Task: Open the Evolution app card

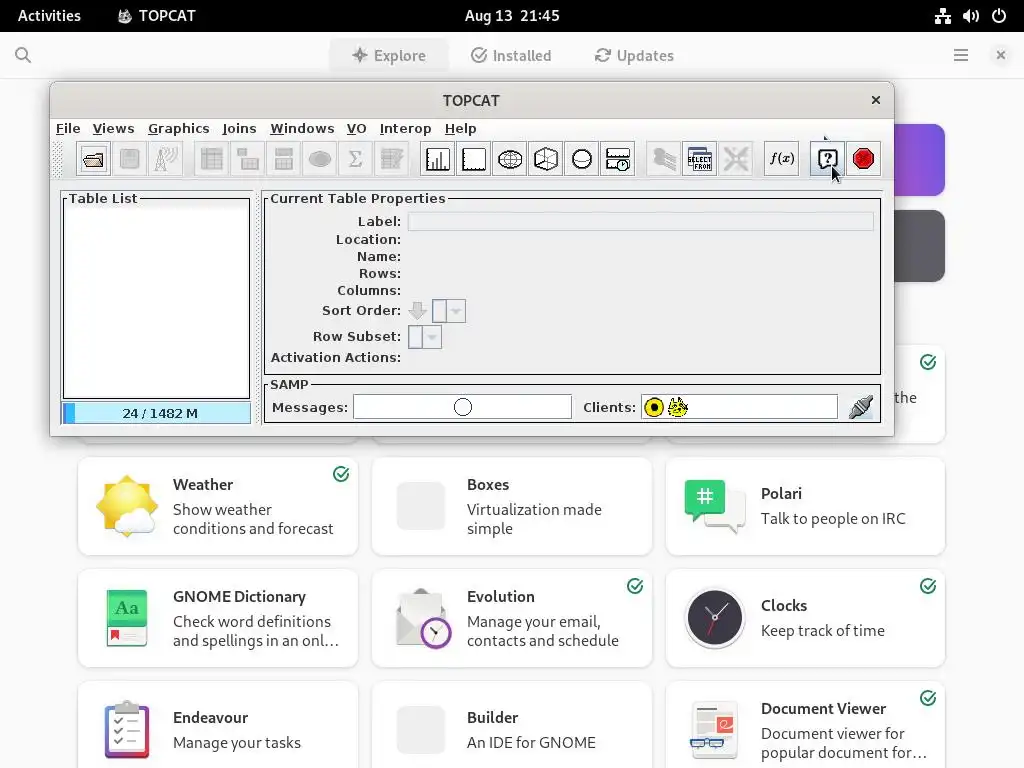Action: click(512, 618)
